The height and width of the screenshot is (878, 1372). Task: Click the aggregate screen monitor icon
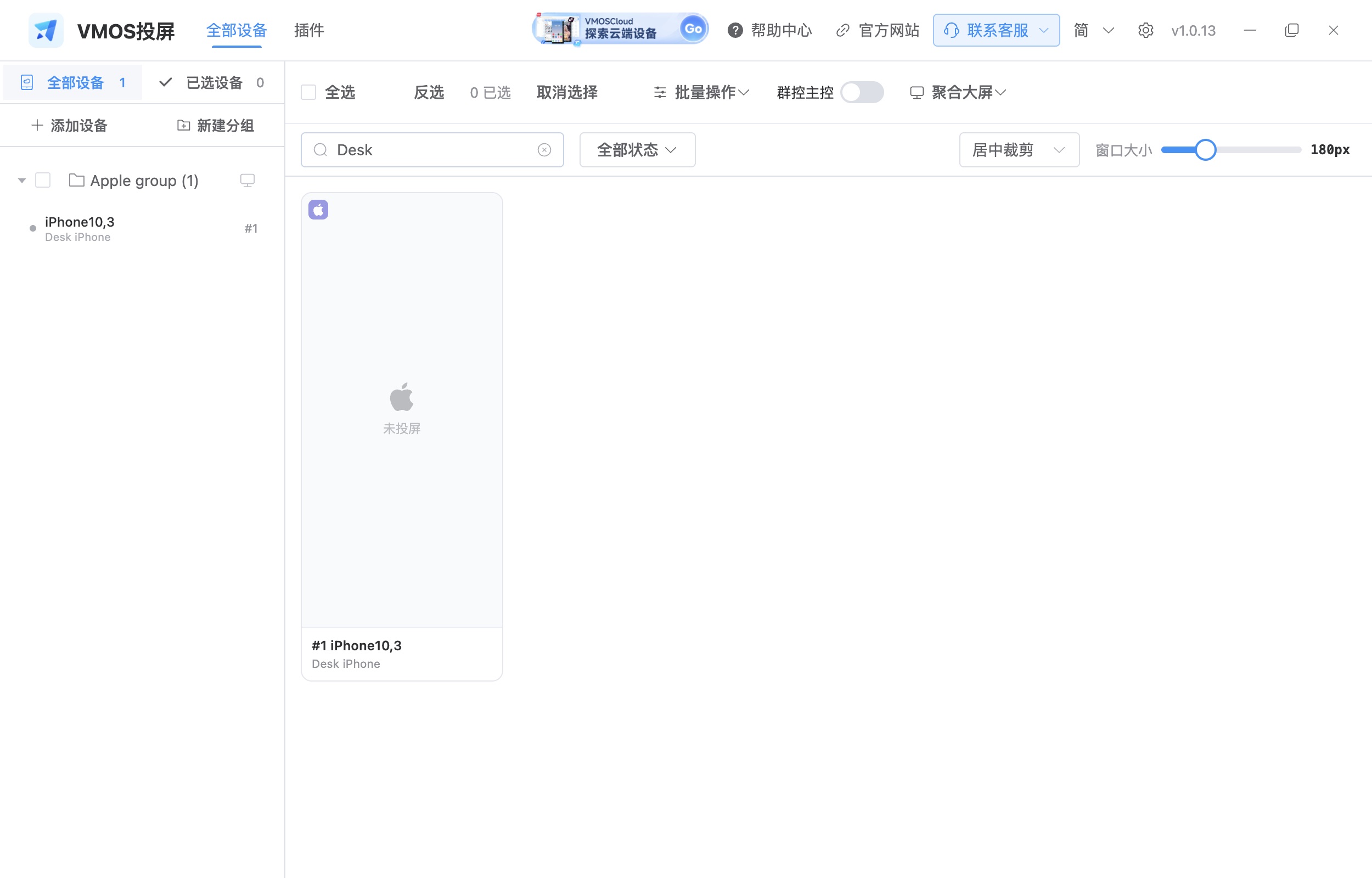916,92
